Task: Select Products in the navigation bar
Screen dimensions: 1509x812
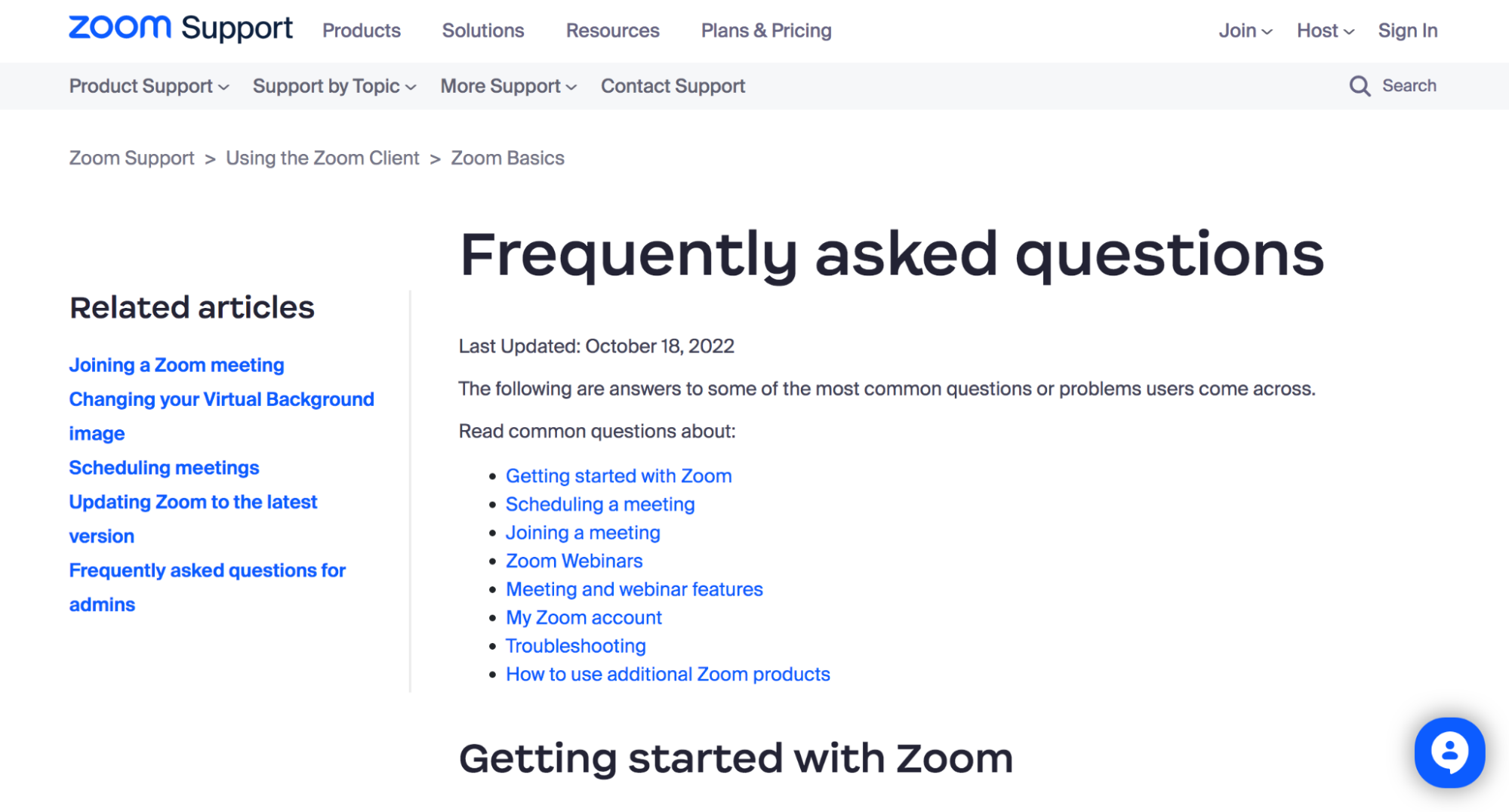Action: pos(362,31)
